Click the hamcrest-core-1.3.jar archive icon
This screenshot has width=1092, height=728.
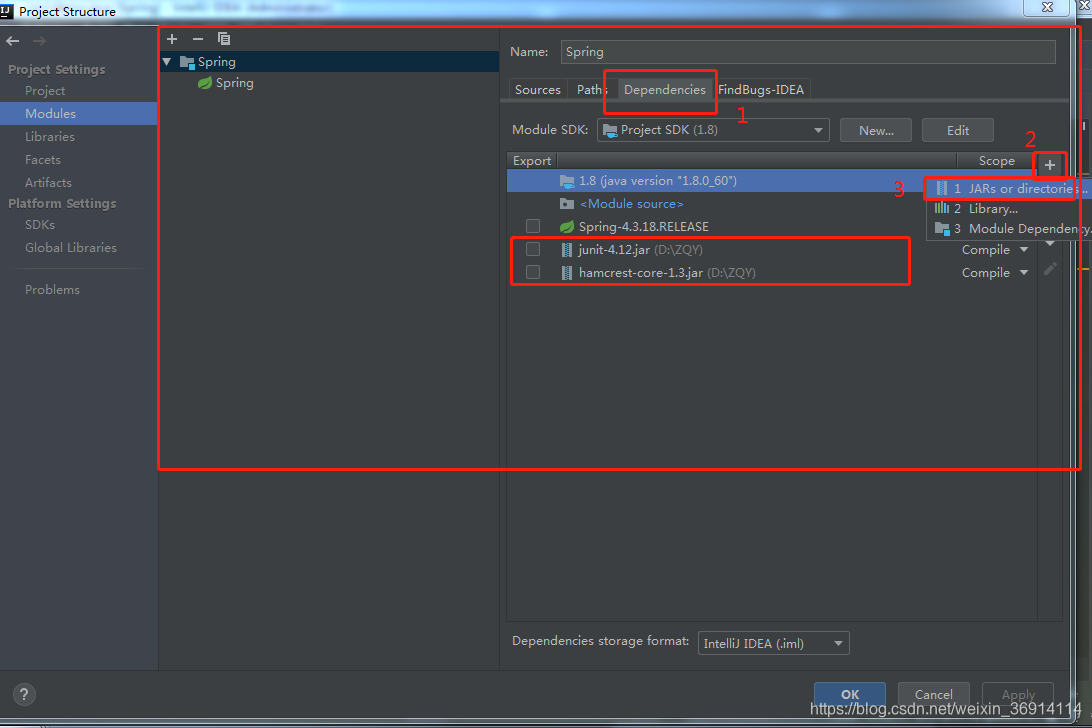click(x=566, y=272)
